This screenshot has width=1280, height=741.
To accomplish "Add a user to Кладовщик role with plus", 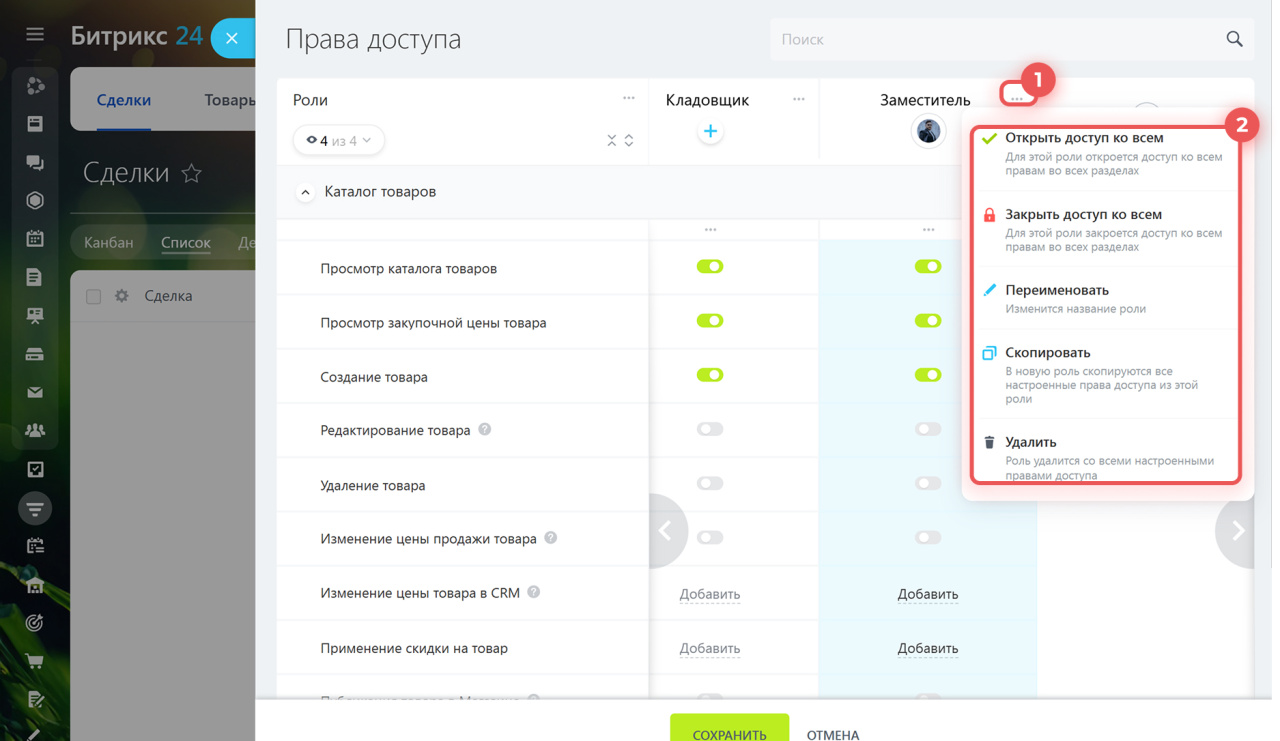I will click(710, 131).
